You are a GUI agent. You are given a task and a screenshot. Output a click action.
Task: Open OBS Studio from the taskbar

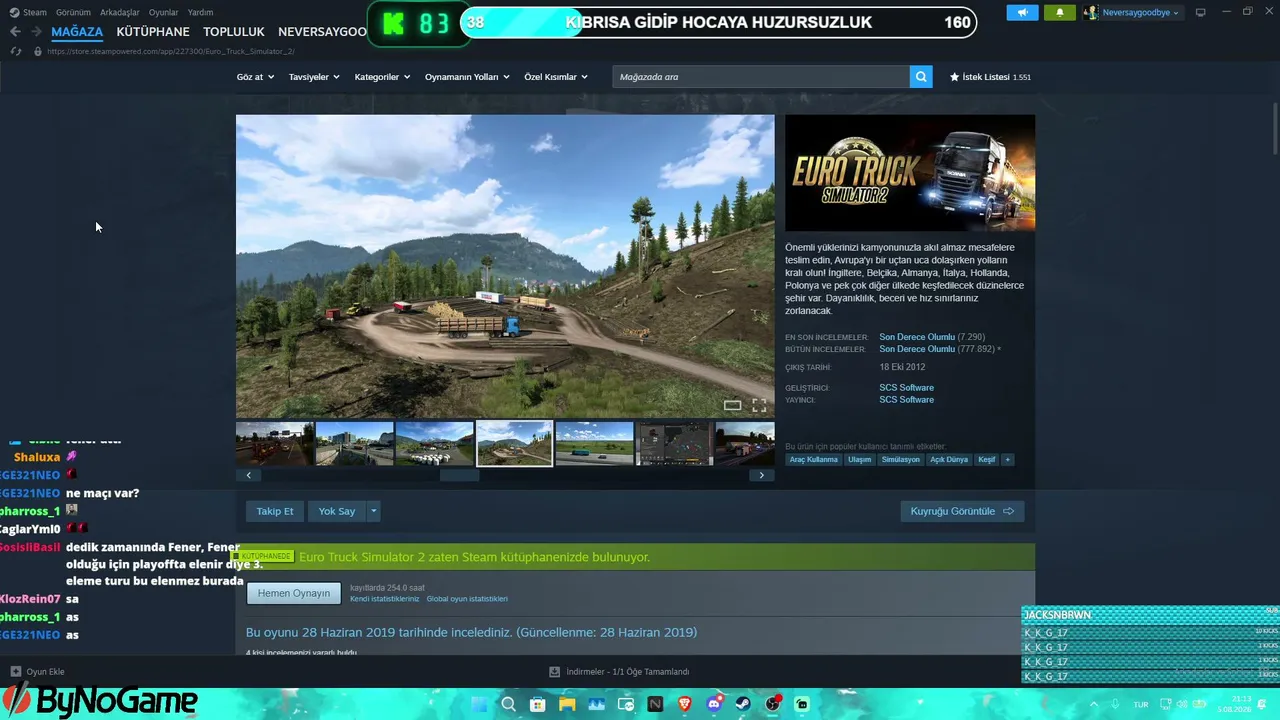click(773, 704)
